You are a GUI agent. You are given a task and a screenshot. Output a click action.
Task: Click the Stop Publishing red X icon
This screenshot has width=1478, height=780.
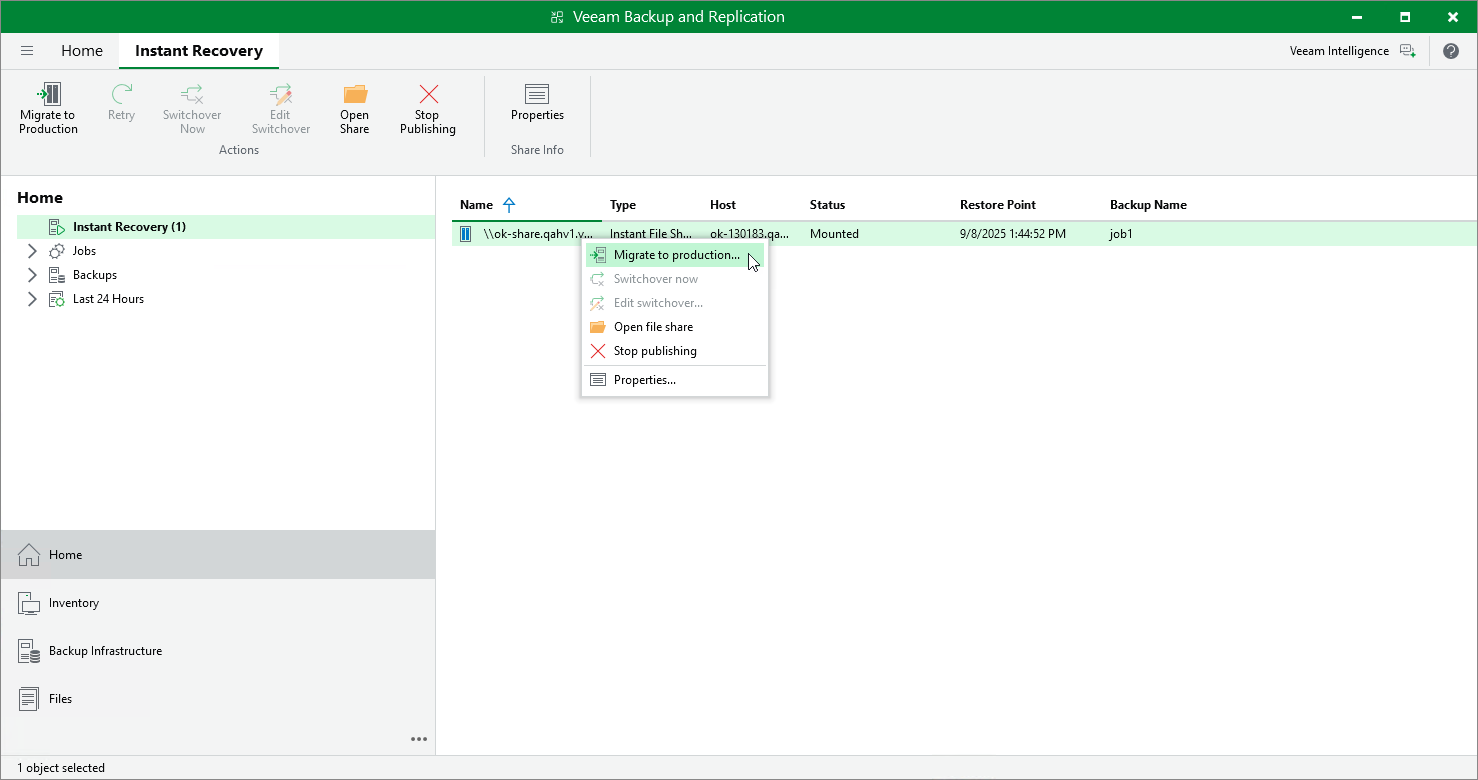pos(428,94)
